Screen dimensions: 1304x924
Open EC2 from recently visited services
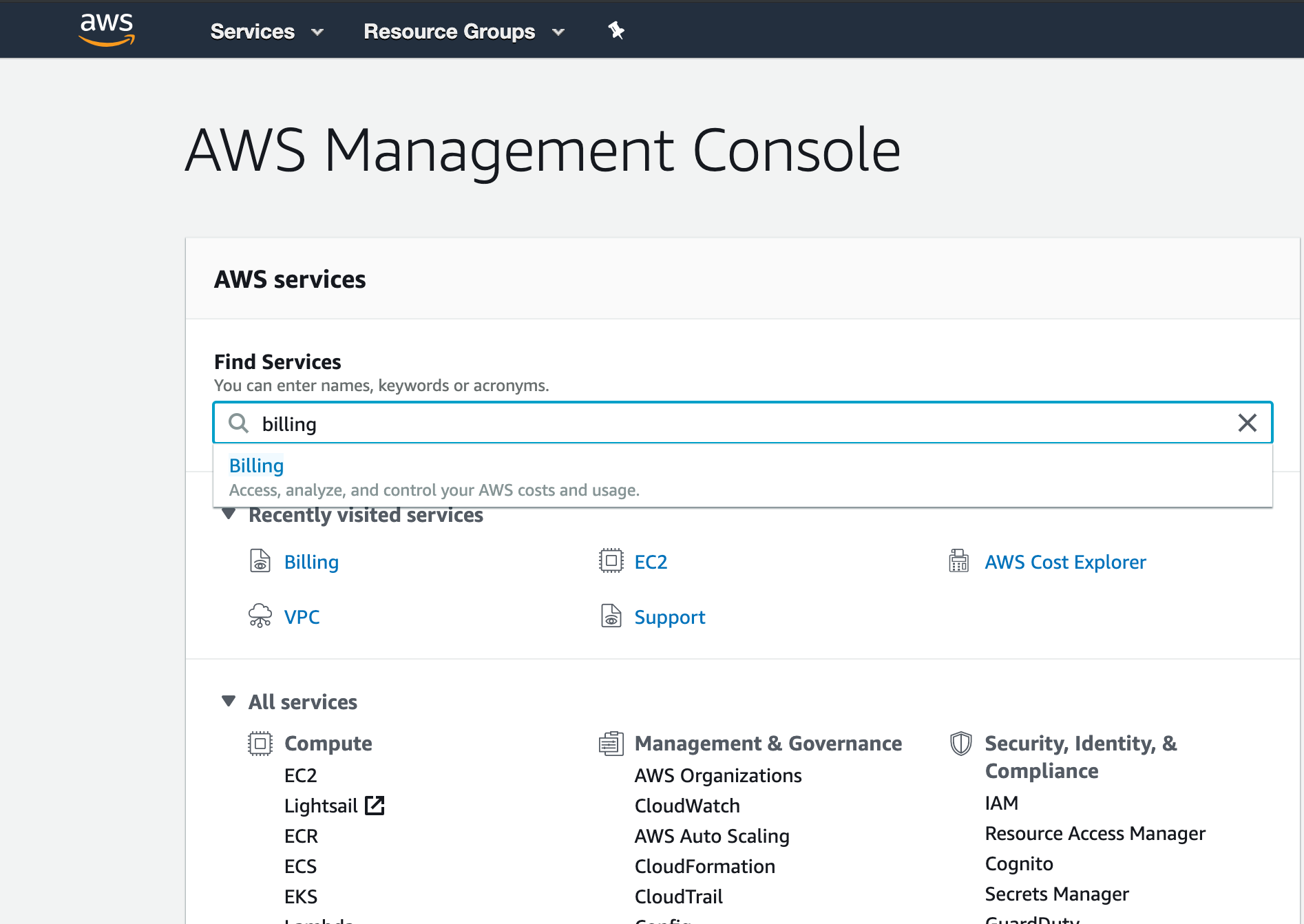(651, 562)
